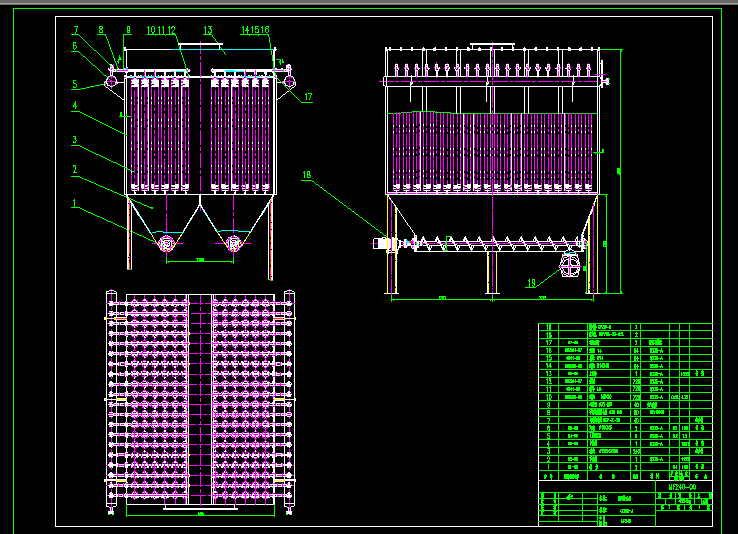Click part callout number 13 label

pos(207,31)
